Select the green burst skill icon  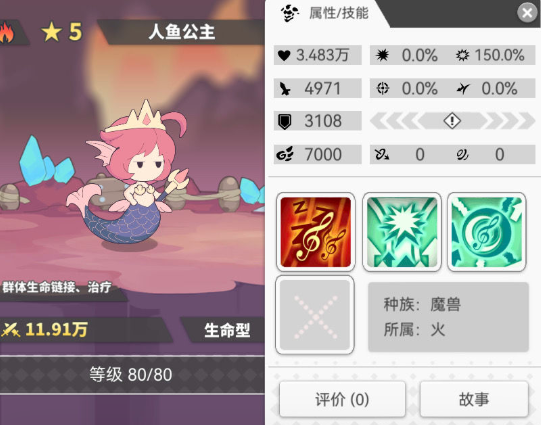click(x=402, y=232)
